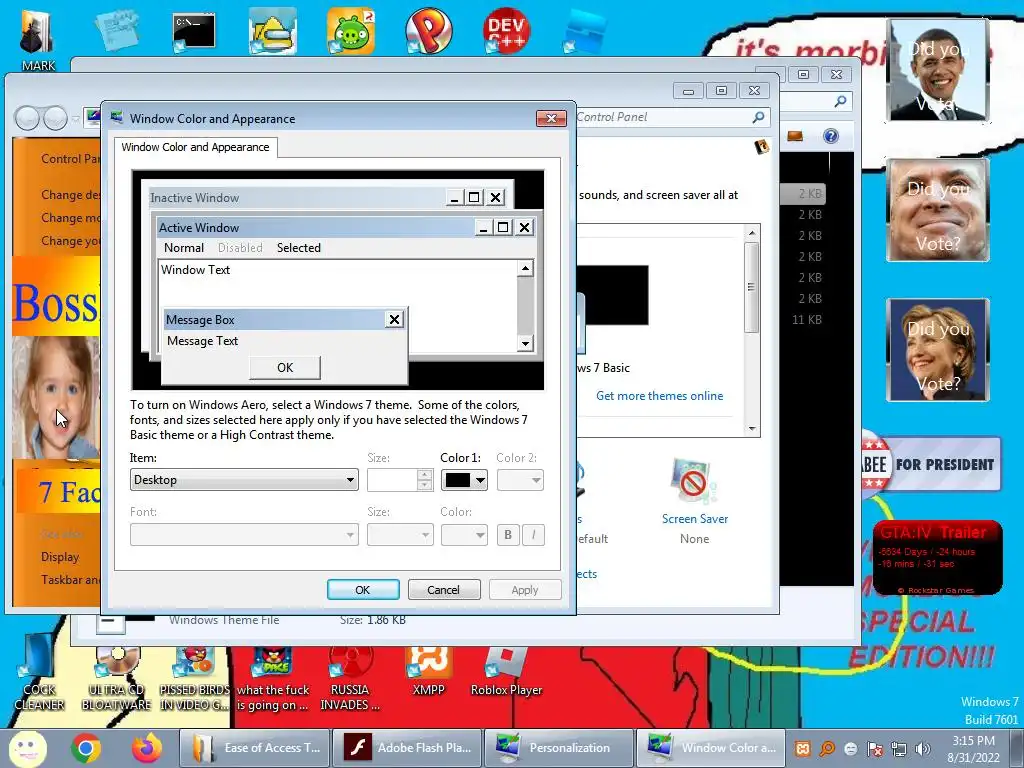Open the Font Size dropdown
Image resolution: width=1024 pixels, height=768 pixels.
point(400,535)
